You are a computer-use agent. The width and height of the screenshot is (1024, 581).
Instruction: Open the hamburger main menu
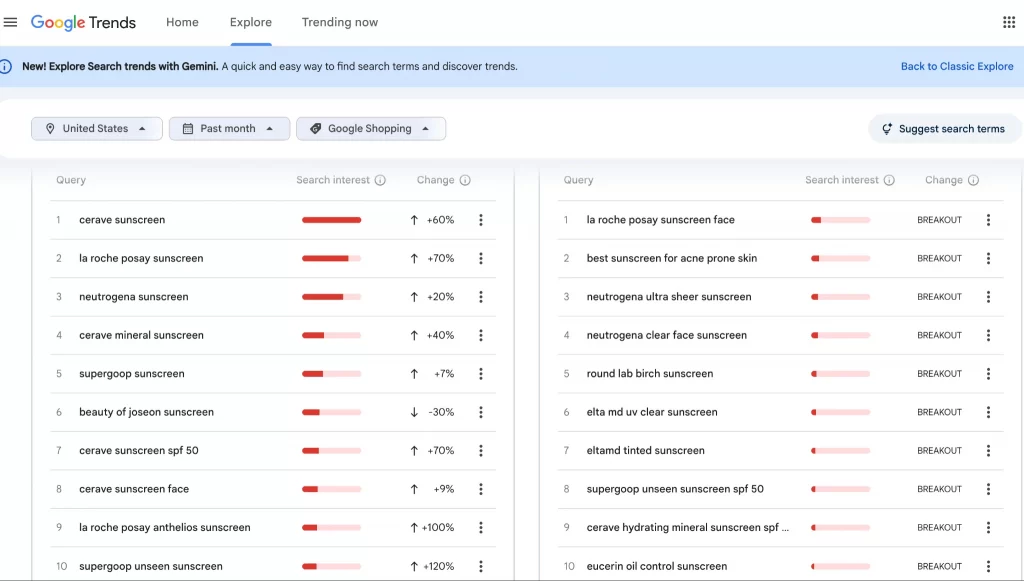[x=10, y=22]
